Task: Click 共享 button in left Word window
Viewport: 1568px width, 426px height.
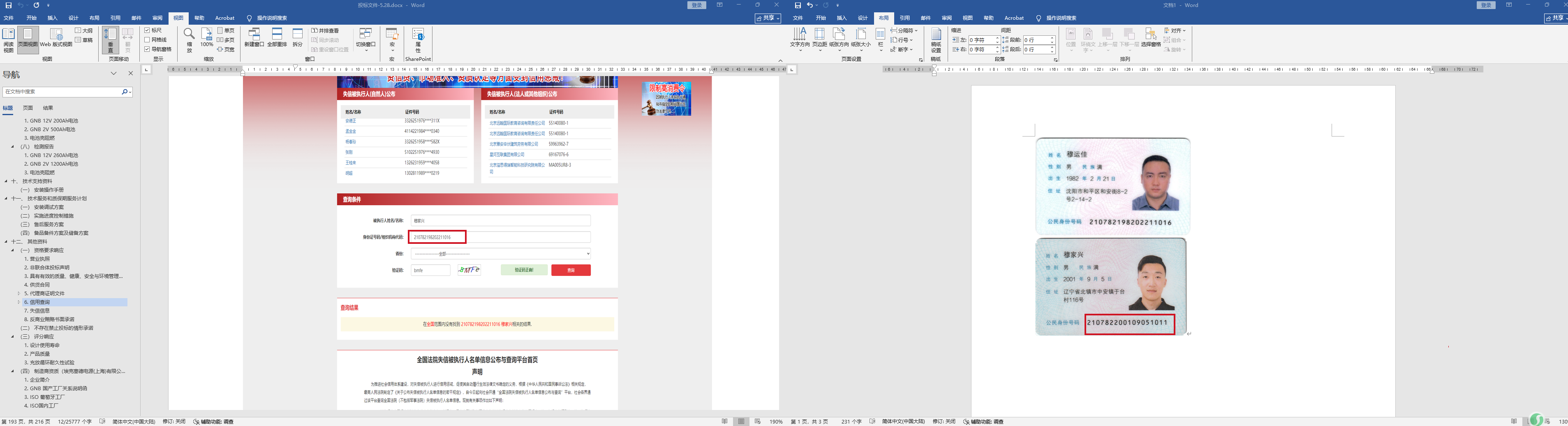Action: pos(768,18)
